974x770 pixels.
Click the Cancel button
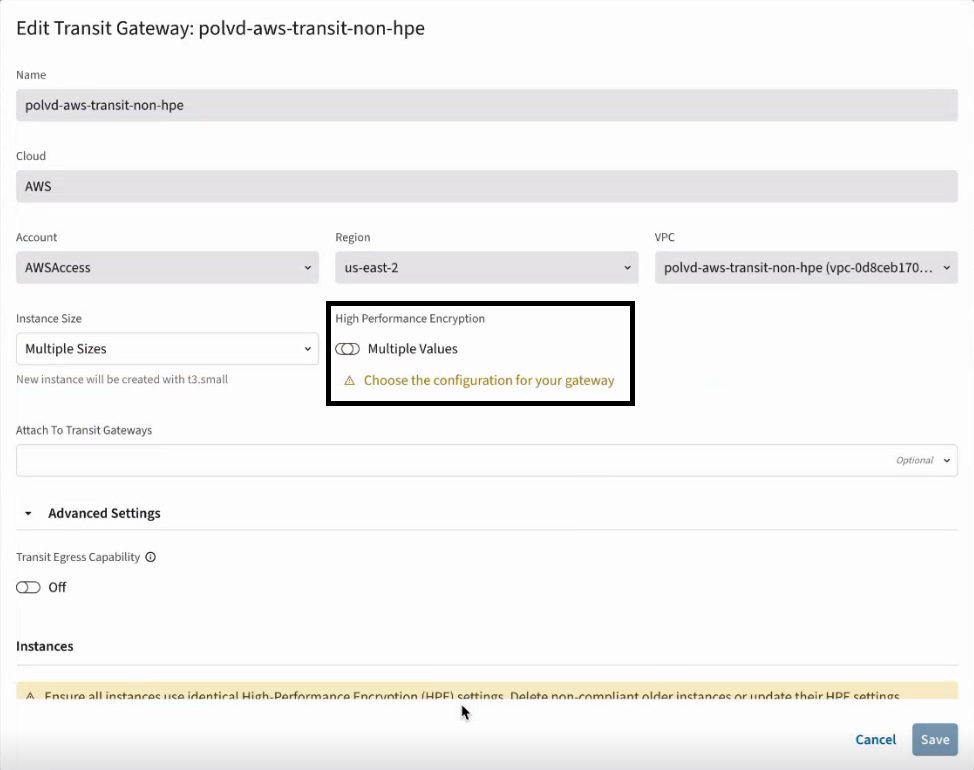point(875,739)
